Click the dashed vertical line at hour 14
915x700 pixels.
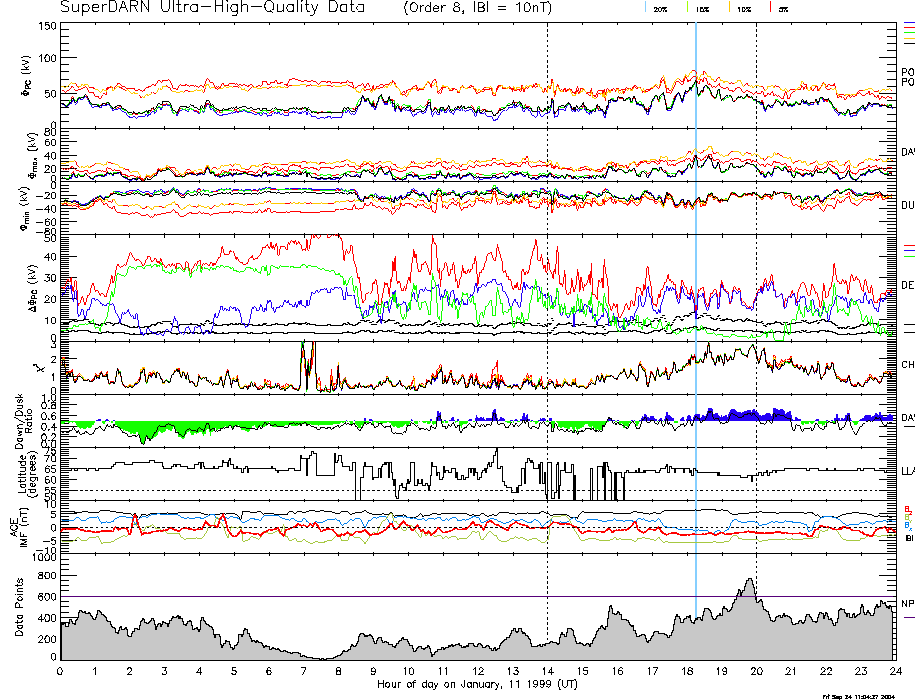[x=547, y=300]
